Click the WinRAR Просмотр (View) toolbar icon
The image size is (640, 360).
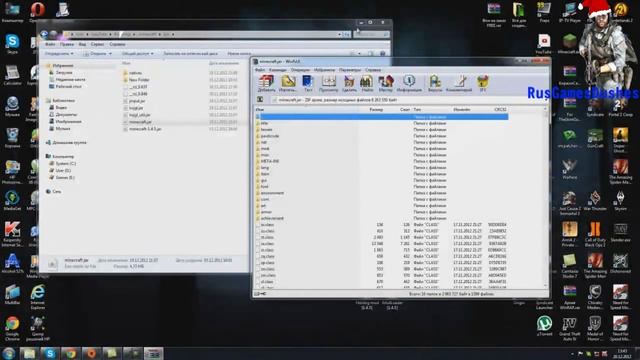(x=328, y=83)
